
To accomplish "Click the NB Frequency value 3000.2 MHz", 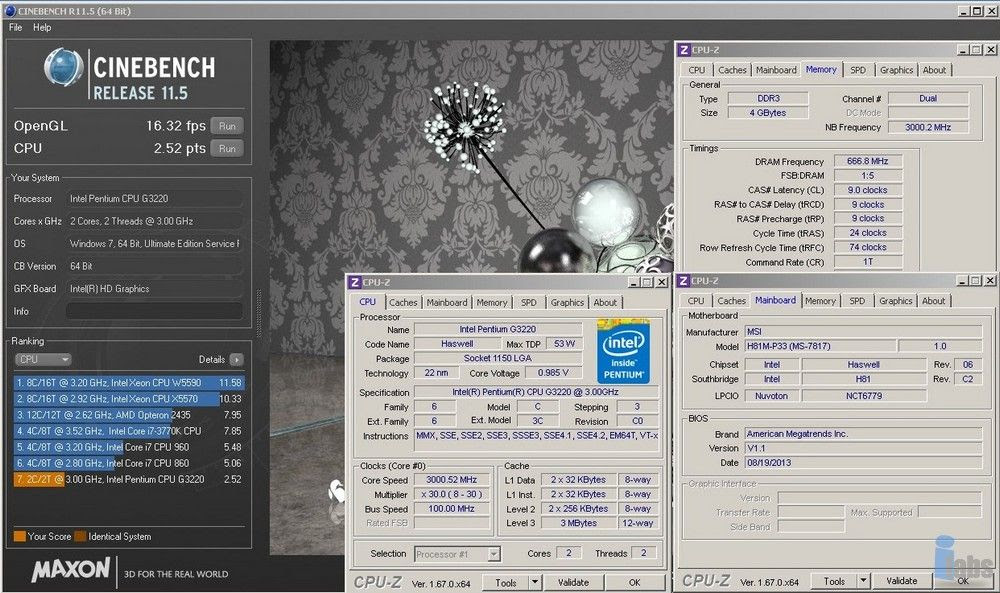I will (x=928, y=128).
